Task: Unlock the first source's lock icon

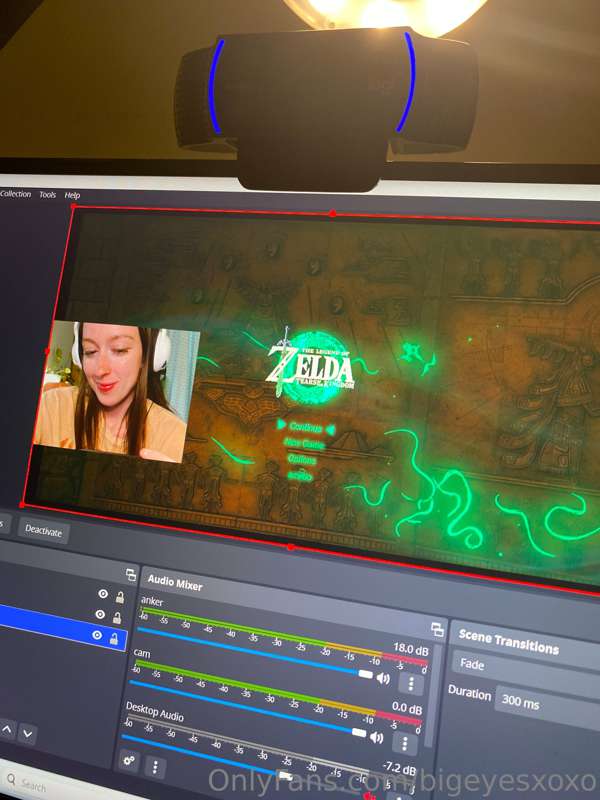Action: 120,596
